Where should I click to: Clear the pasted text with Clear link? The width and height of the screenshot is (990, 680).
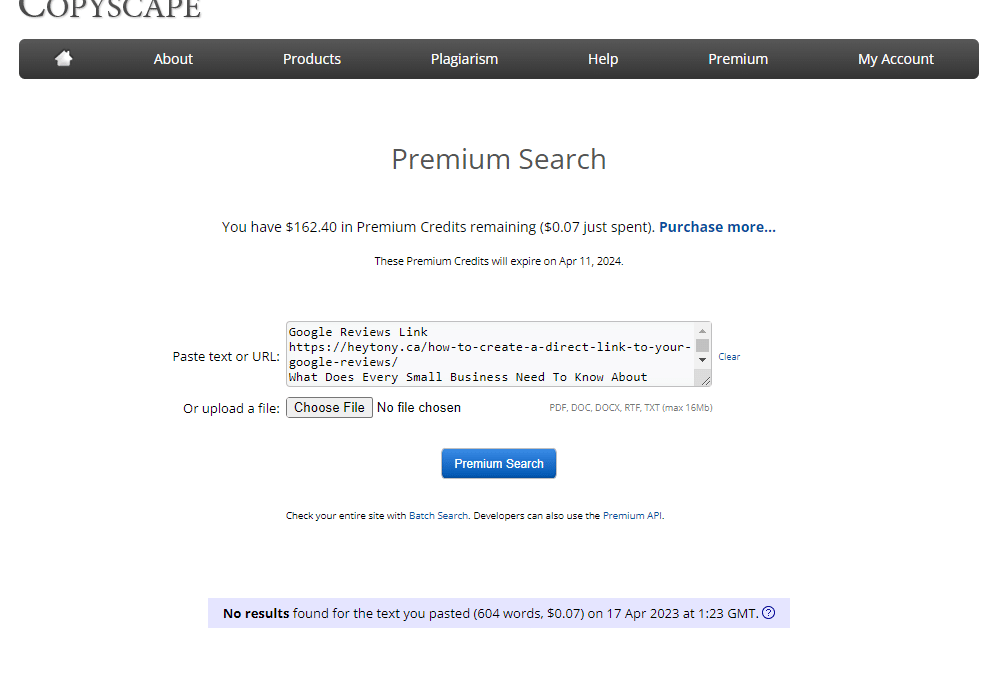(729, 357)
